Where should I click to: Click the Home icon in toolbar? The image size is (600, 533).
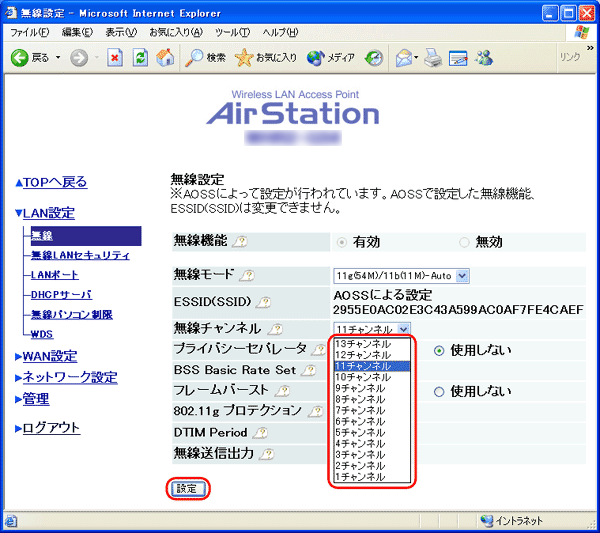165,58
